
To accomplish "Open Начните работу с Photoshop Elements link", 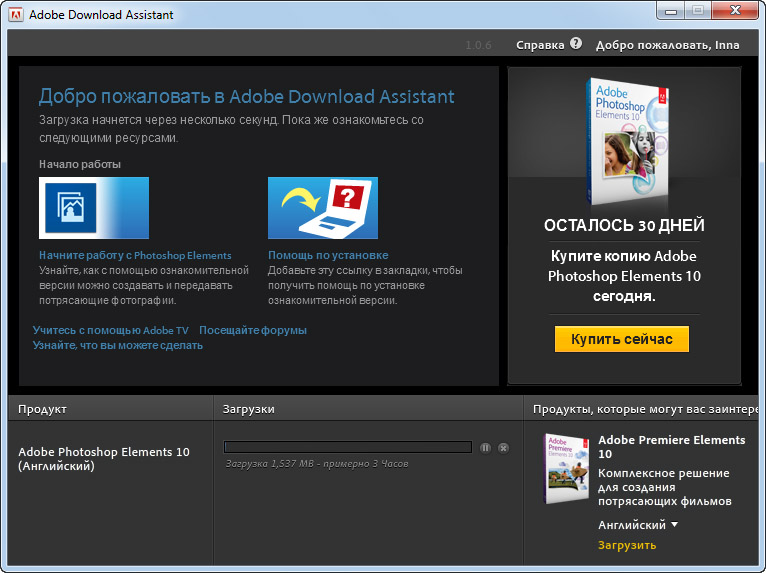I will tap(135, 255).
